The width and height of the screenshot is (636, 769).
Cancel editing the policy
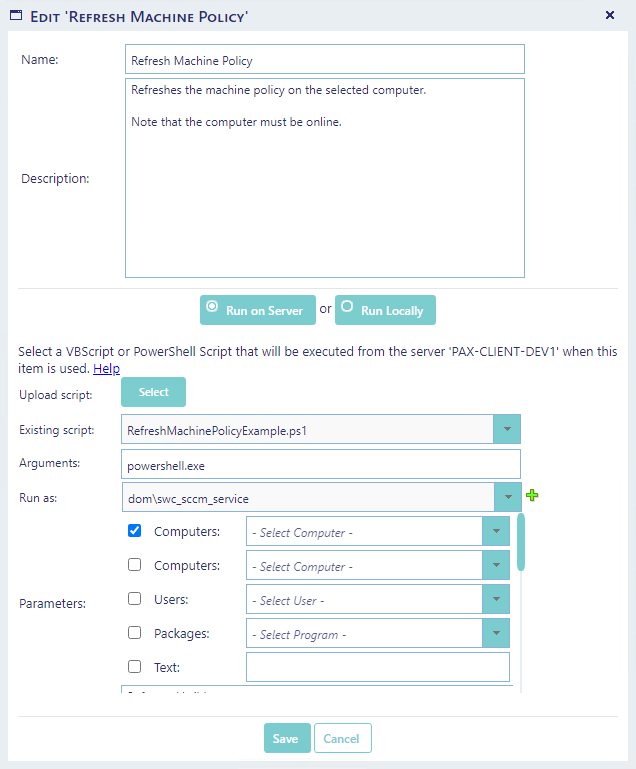coord(342,738)
